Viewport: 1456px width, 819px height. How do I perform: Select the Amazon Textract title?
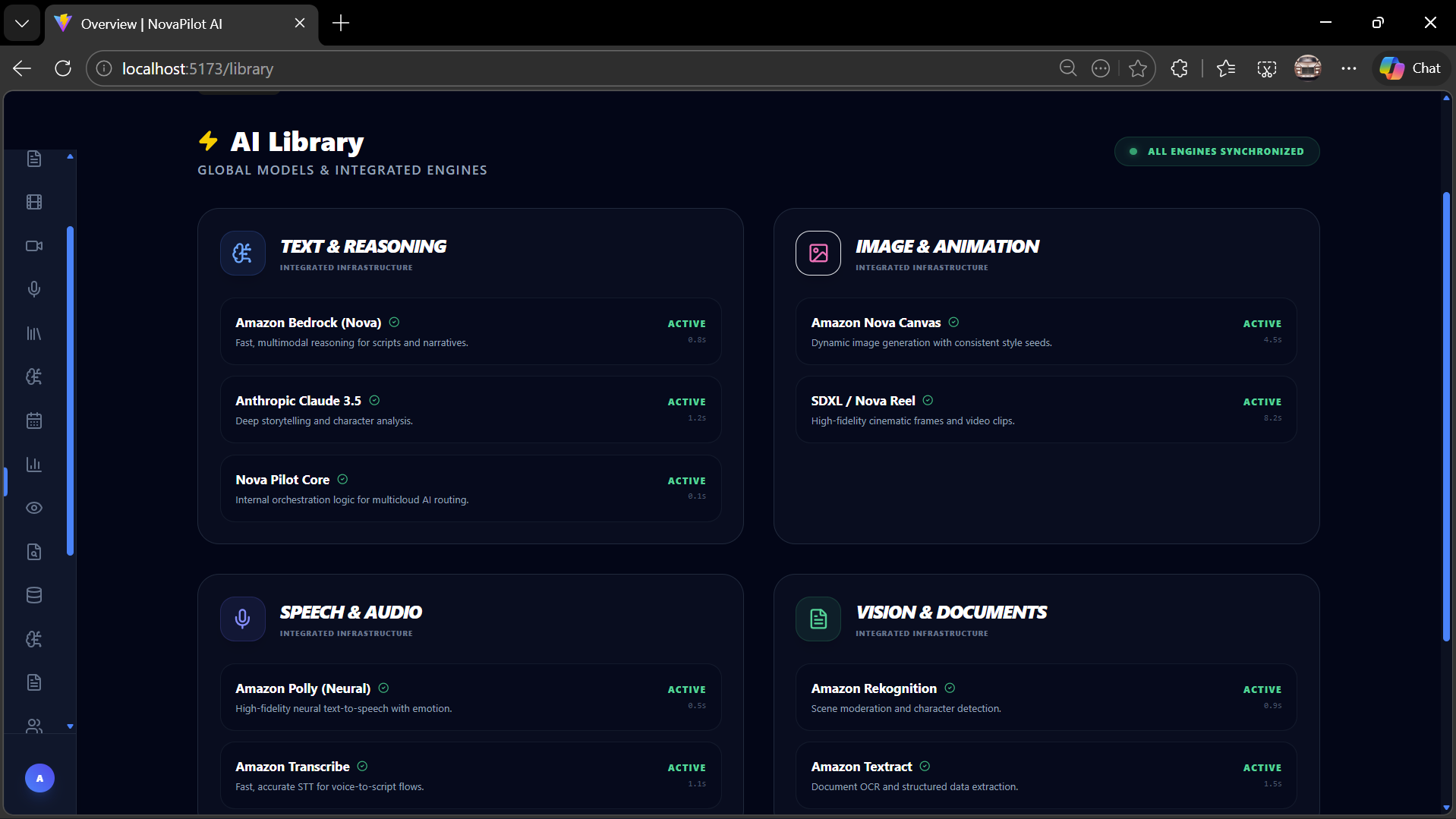coord(862,767)
